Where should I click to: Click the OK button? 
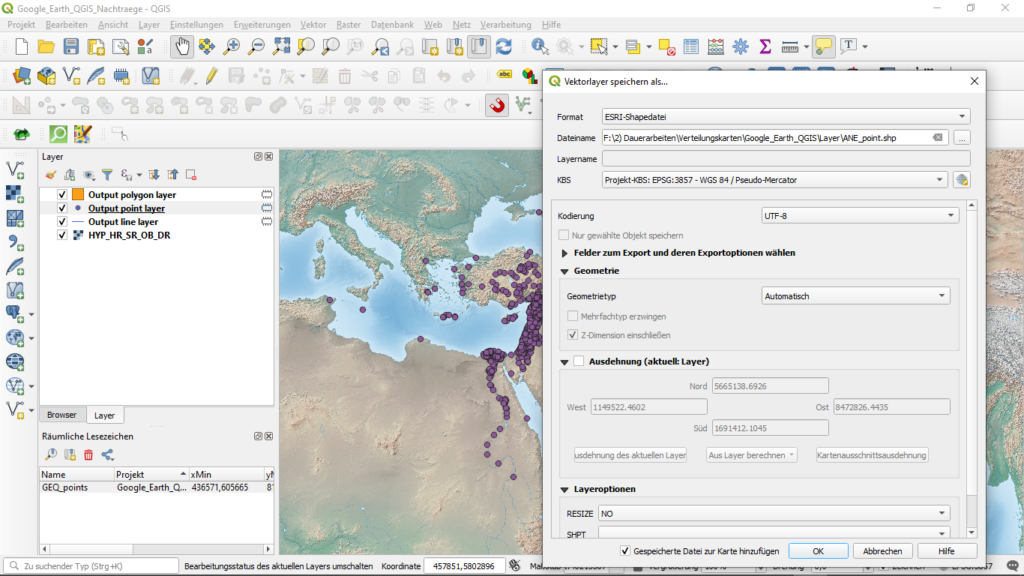817,551
